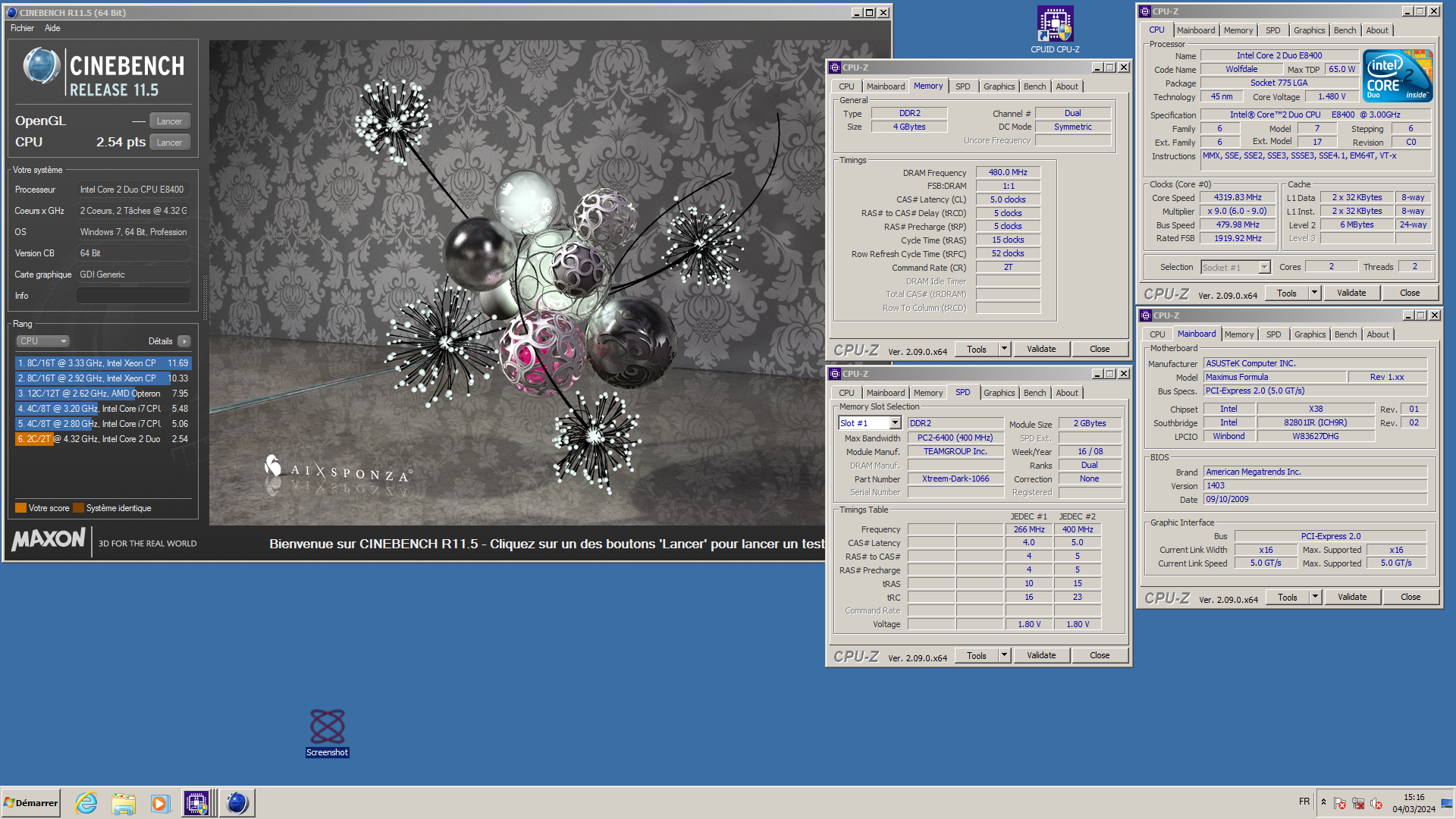Click Tools button in CPU window
This screenshot has width=1456, height=819.
point(1286,293)
